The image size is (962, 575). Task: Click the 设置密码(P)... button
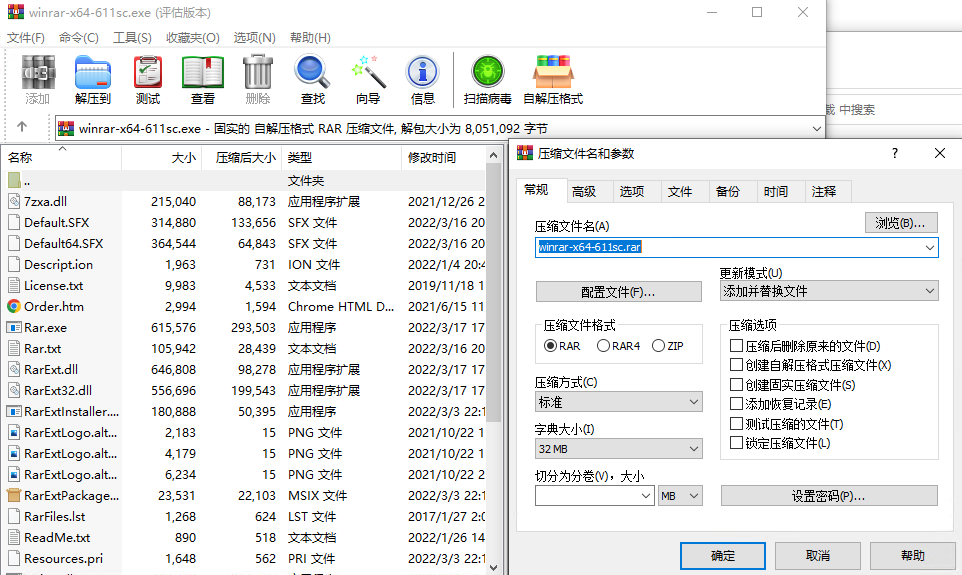click(x=829, y=496)
